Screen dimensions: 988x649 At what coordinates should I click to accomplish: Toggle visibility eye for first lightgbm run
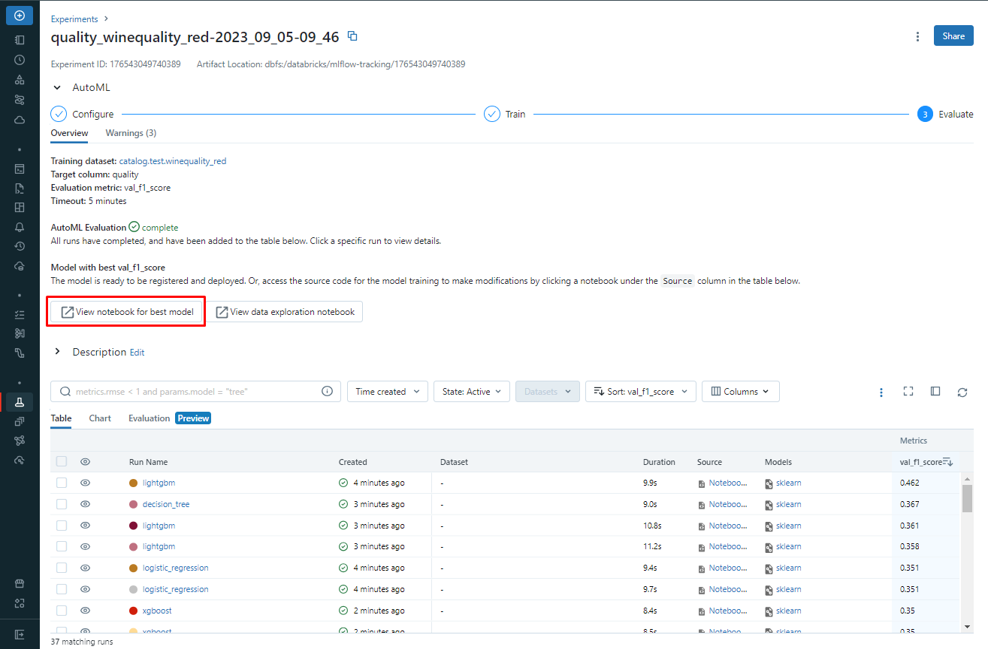tap(85, 483)
